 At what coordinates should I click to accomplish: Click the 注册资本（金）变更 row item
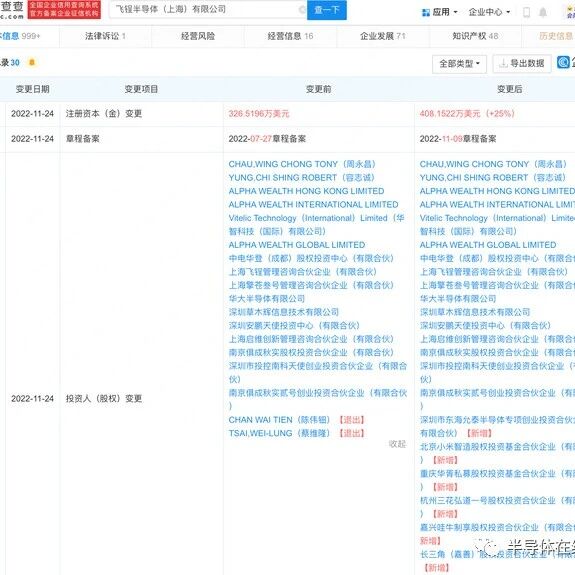pyautogui.click(x=104, y=114)
